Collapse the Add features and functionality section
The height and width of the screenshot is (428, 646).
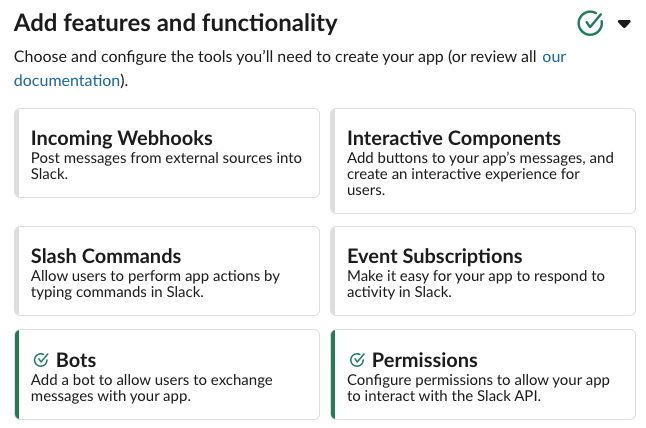(x=625, y=24)
